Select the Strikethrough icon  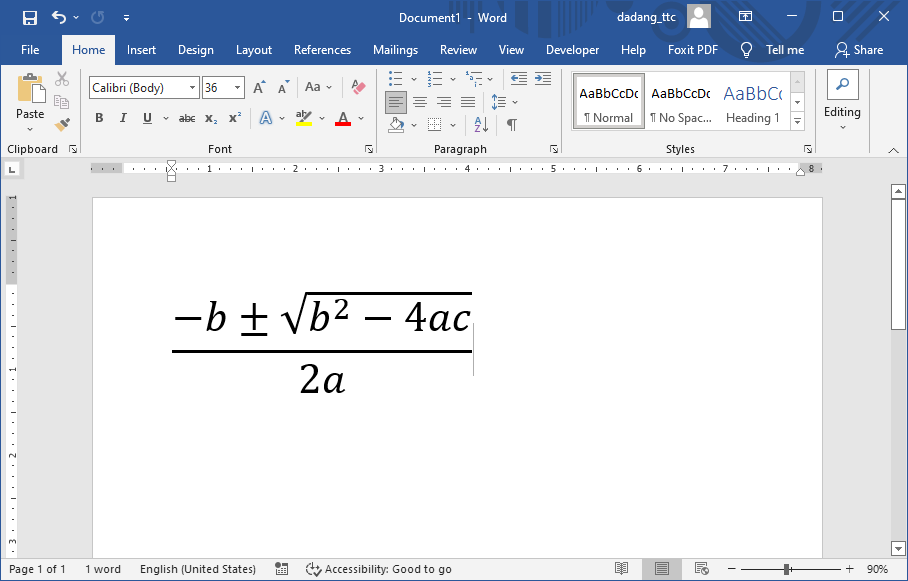(186, 118)
